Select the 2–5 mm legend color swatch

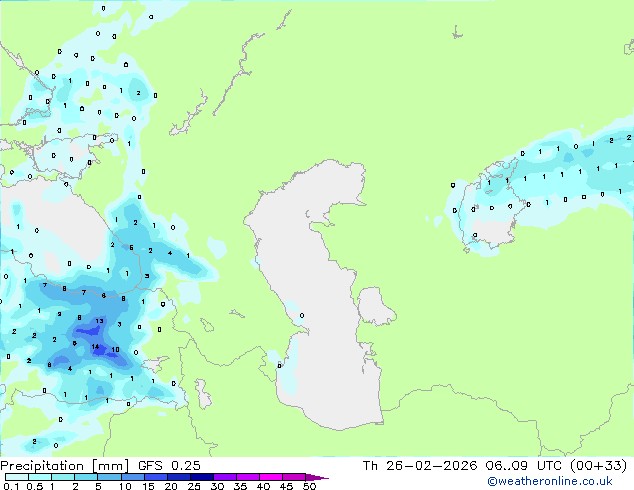point(86,477)
